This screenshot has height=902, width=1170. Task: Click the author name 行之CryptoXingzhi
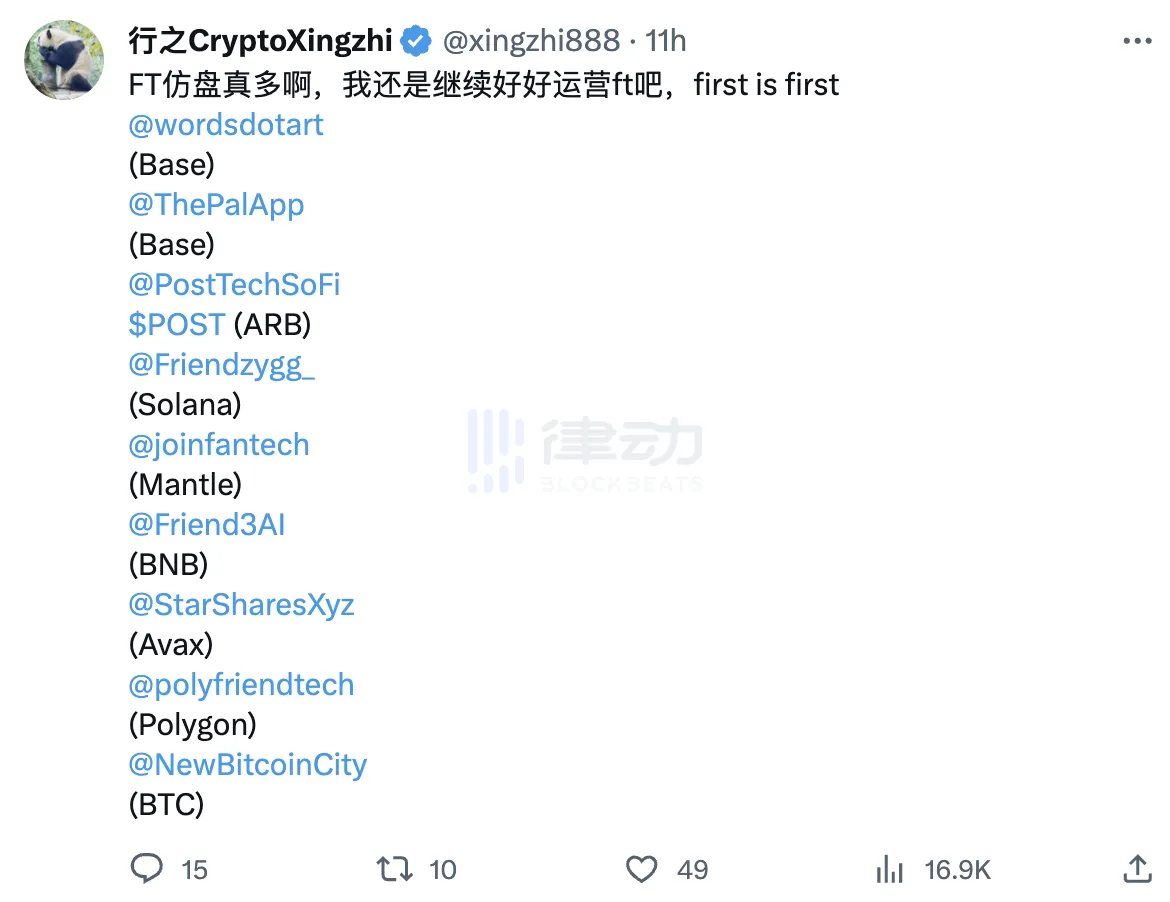click(260, 41)
